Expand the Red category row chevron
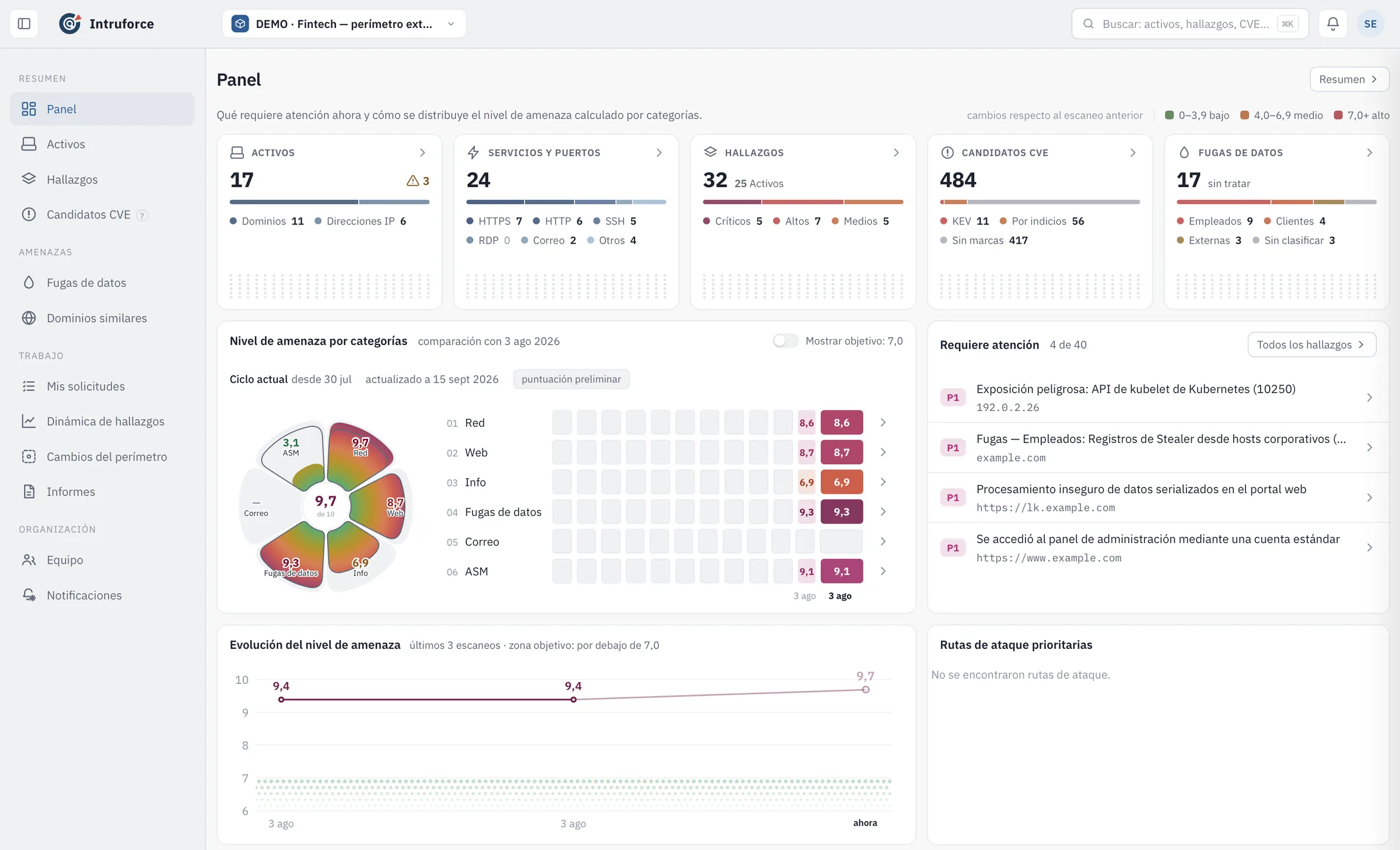Screen dimensions: 1400x850 coord(883,423)
